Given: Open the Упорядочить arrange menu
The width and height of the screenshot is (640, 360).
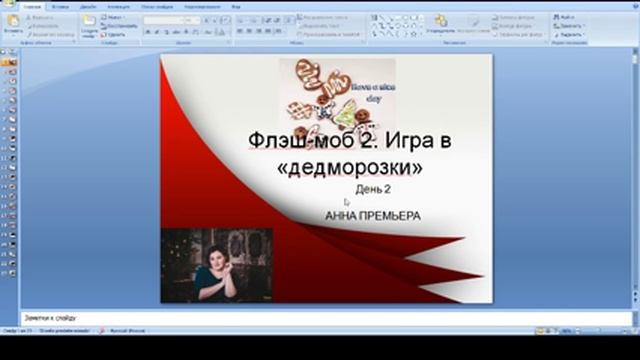Looking at the screenshot, I should [x=440, y=24].
